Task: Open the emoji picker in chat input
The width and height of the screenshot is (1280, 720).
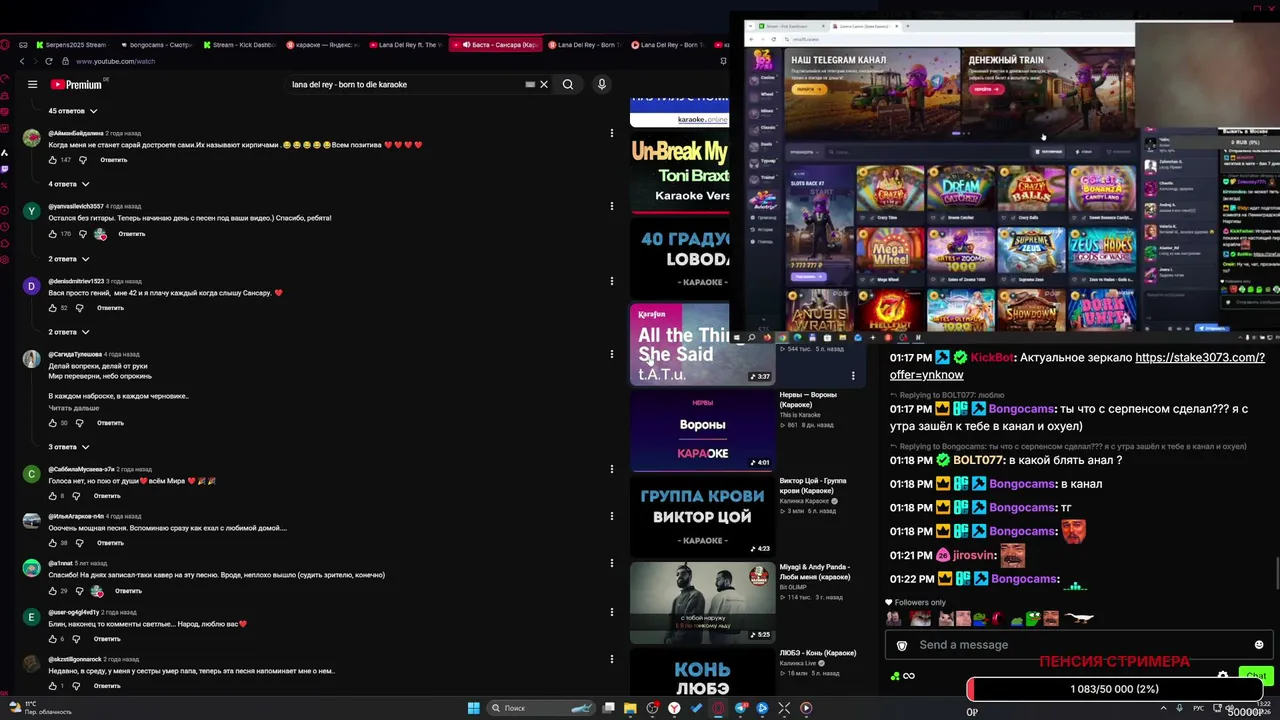Action: [x=1259, y=645]
